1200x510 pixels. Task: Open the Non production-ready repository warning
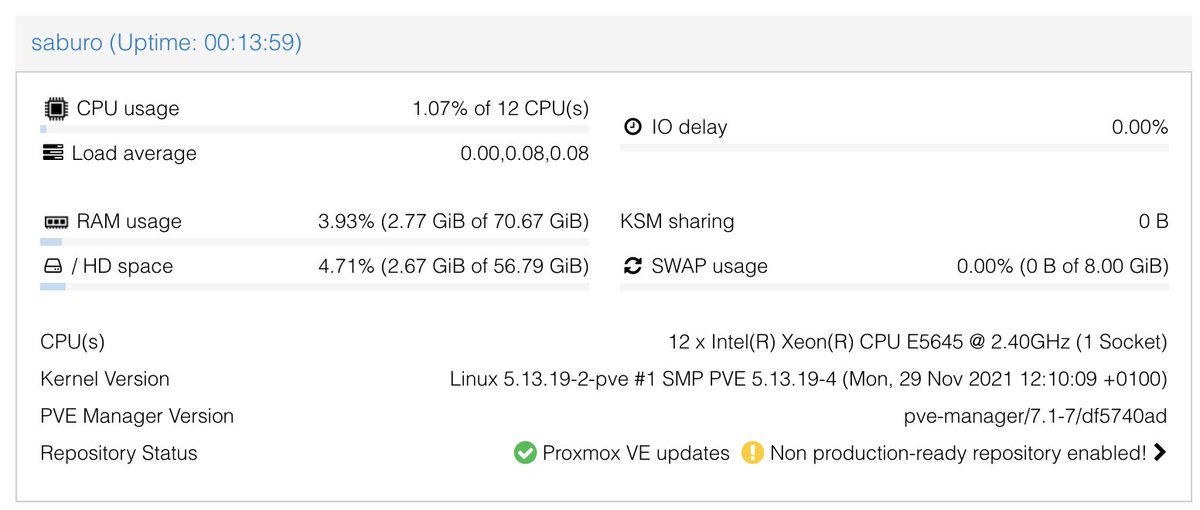[x=957, y=453]
